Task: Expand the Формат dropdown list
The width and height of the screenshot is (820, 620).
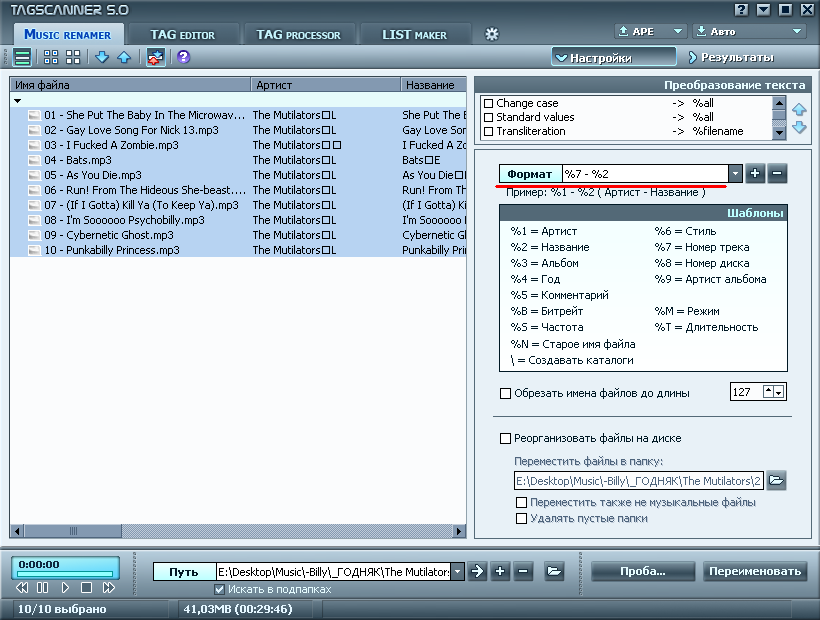Action: (735, 174)
